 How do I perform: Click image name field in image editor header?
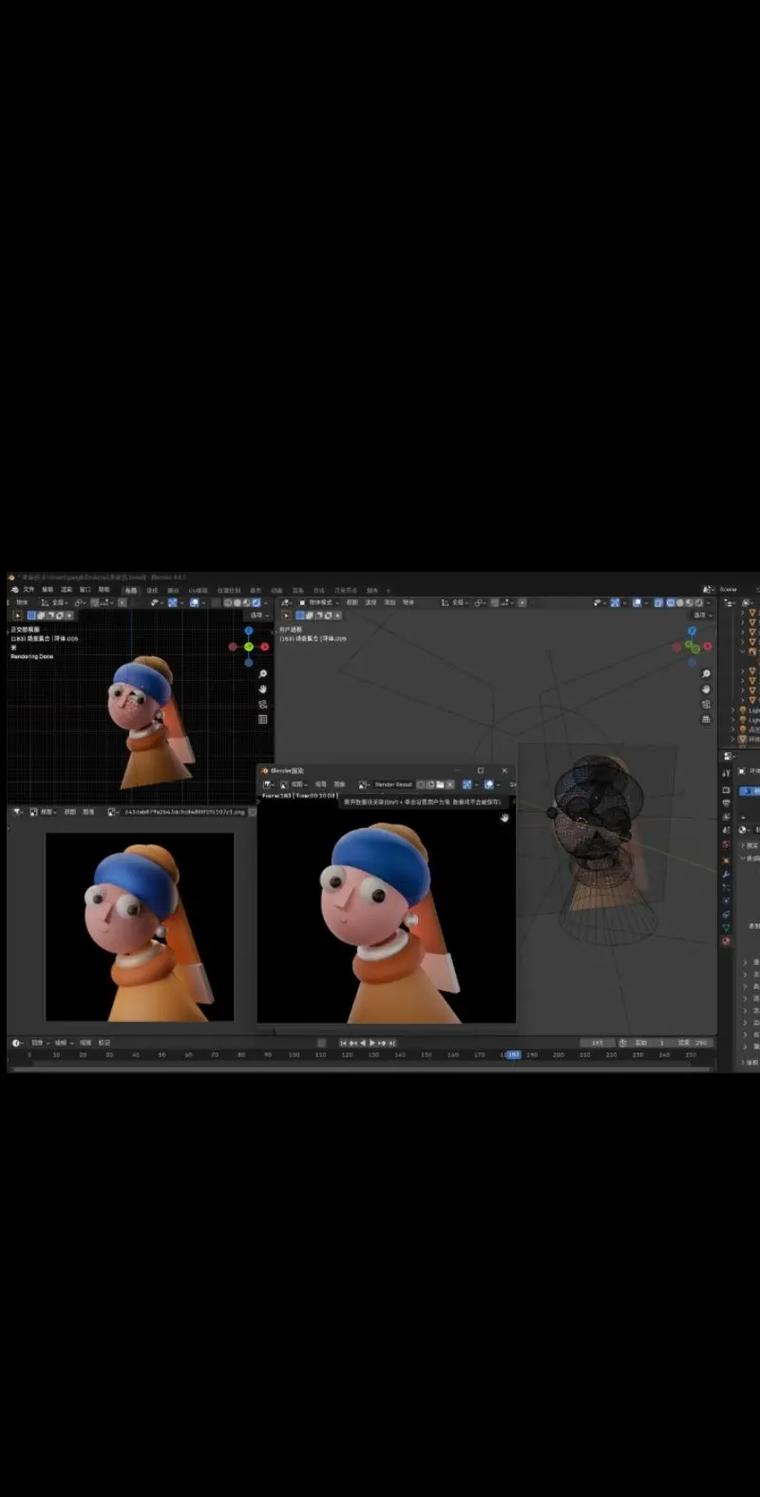(184, 811)
